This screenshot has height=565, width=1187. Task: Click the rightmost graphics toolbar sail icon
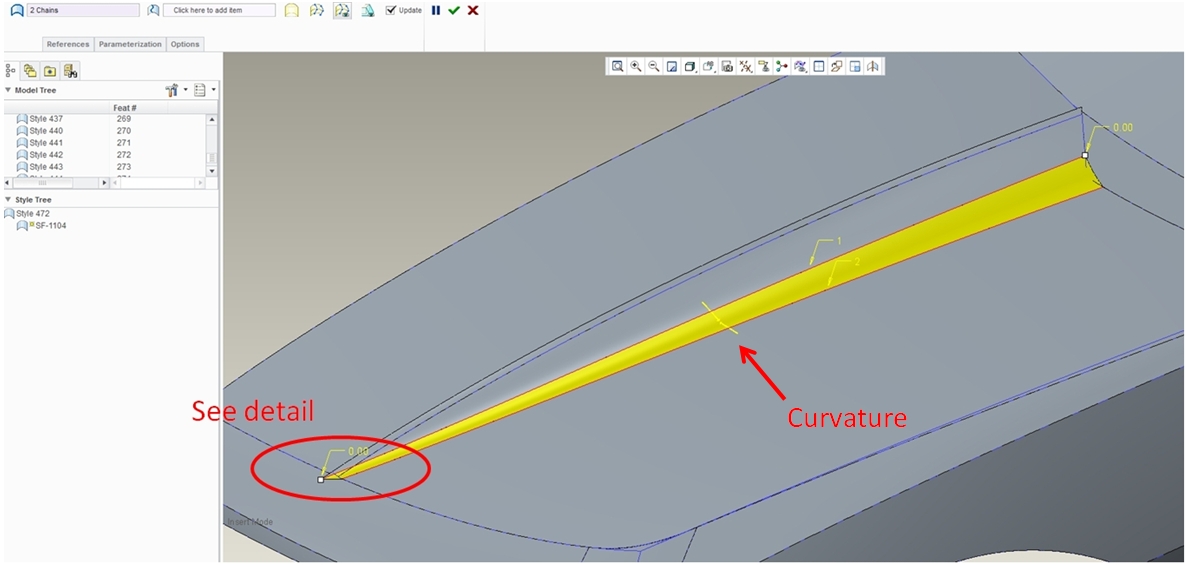pos(873,67)
